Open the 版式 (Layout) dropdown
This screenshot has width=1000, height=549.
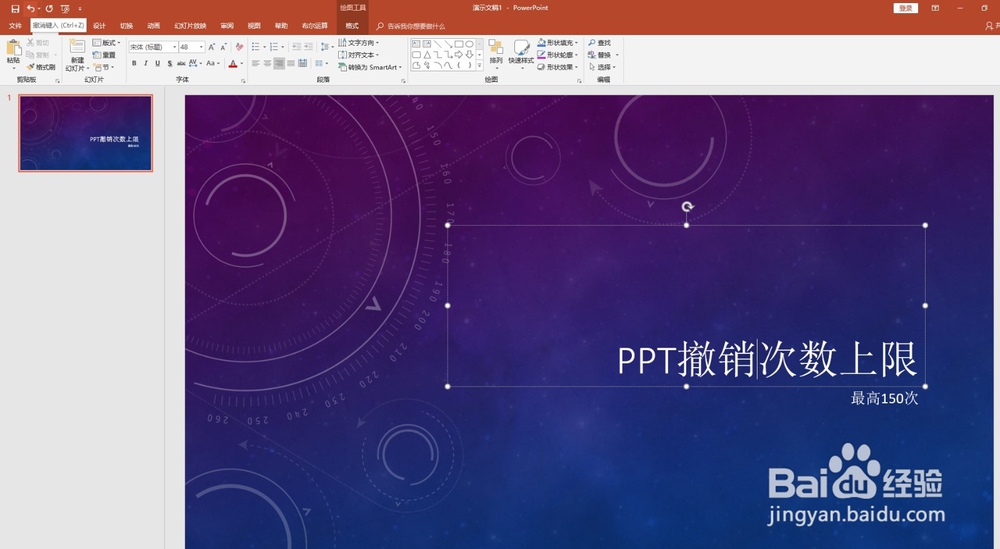tap(107, 43)
